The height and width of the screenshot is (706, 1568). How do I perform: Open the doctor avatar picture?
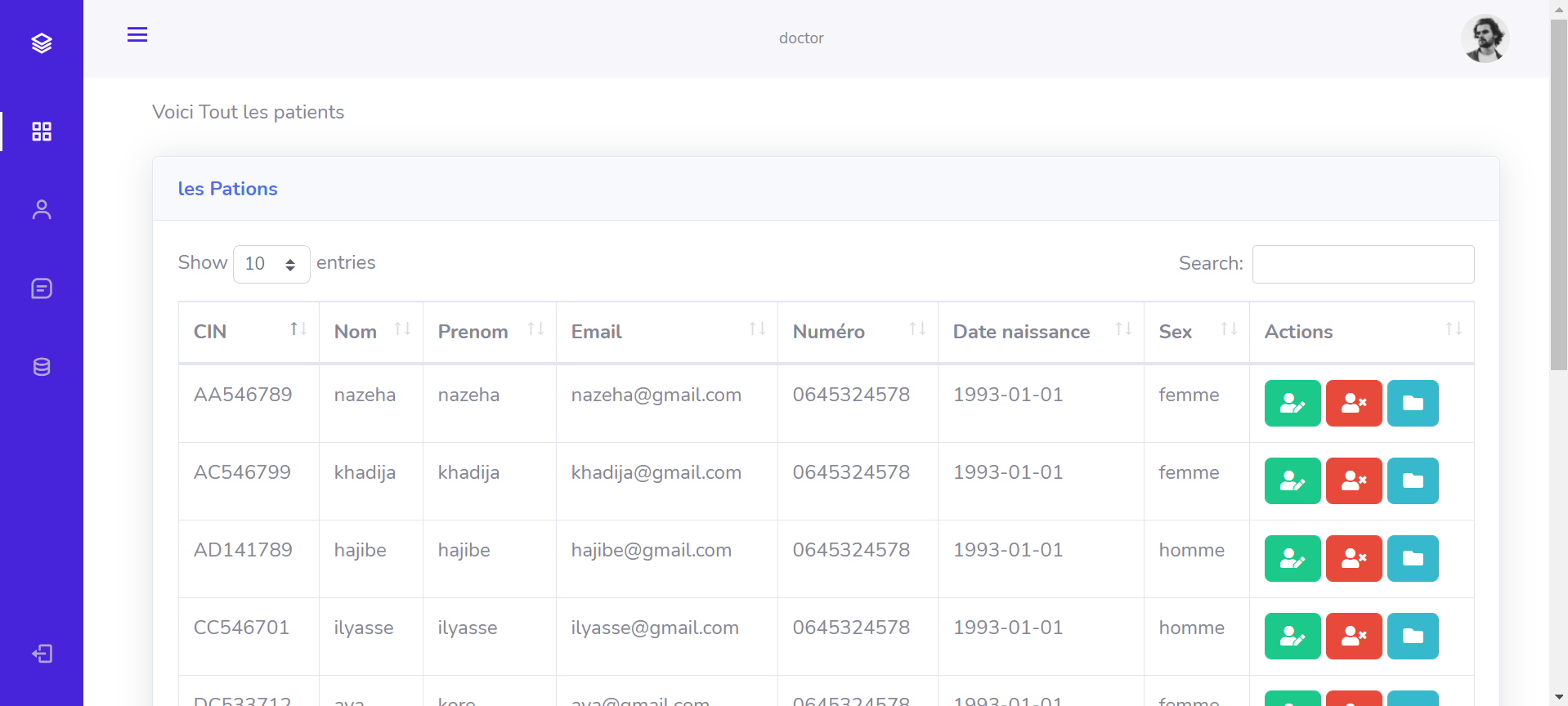pos(1485,38)
